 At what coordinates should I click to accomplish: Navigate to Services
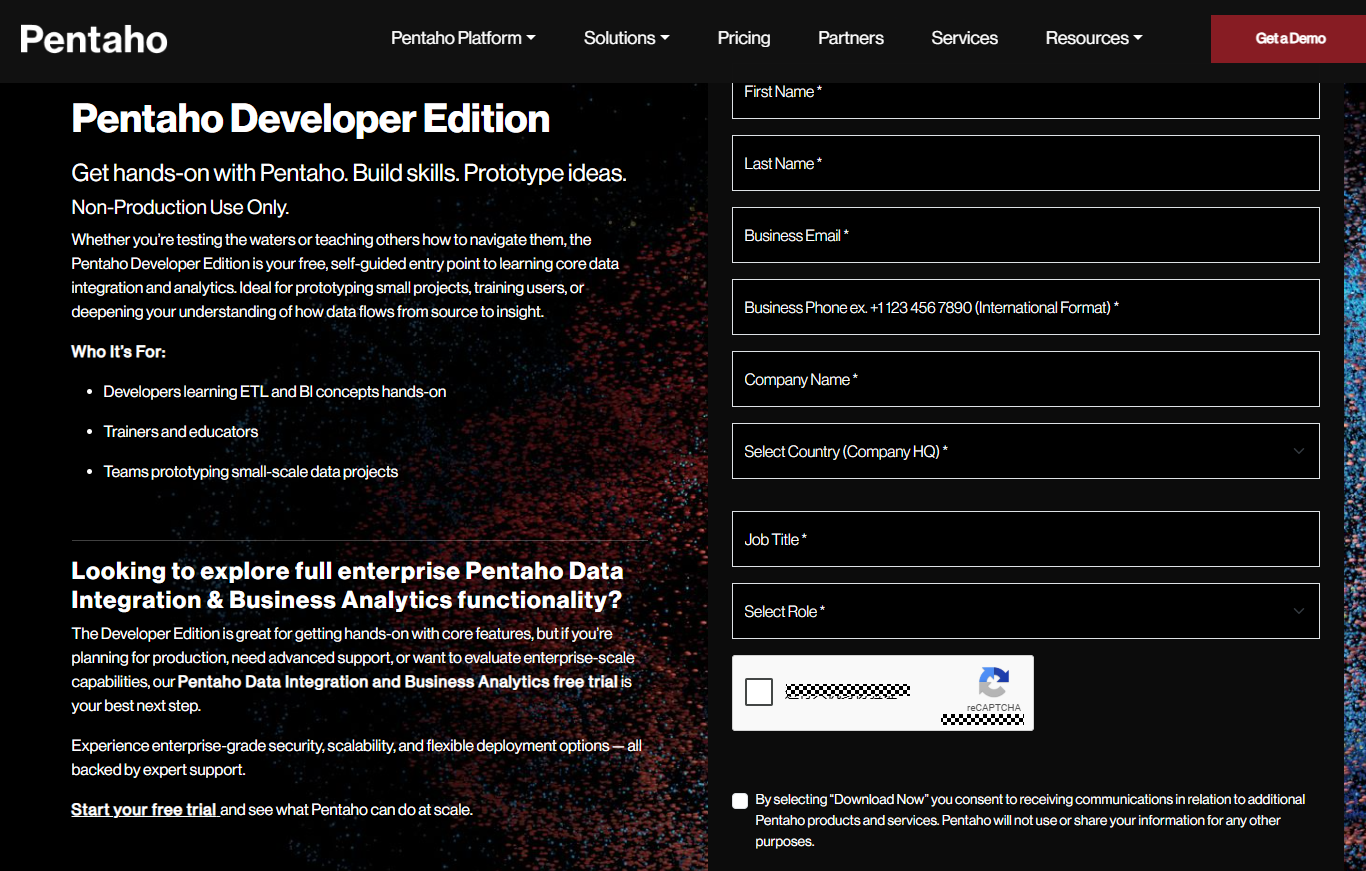point(965,38)
